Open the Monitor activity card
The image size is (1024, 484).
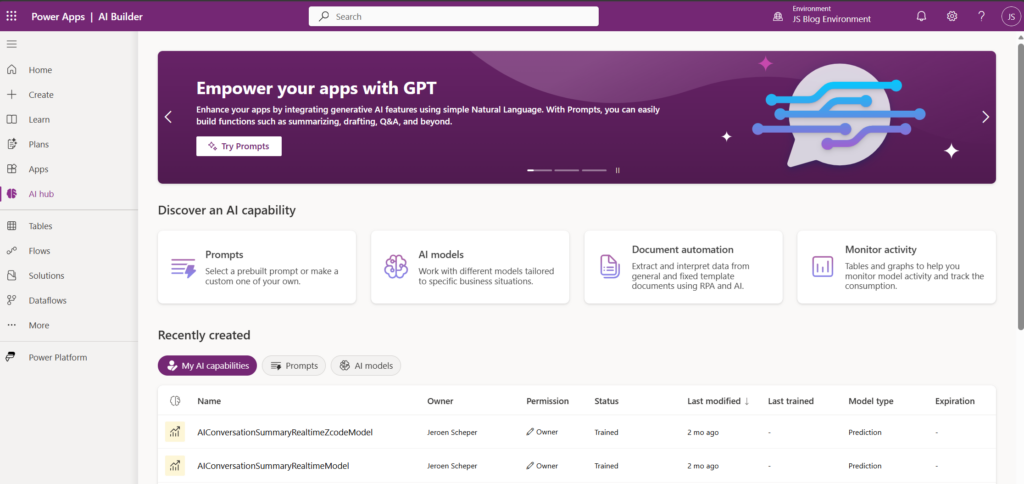tap(897, 267)
